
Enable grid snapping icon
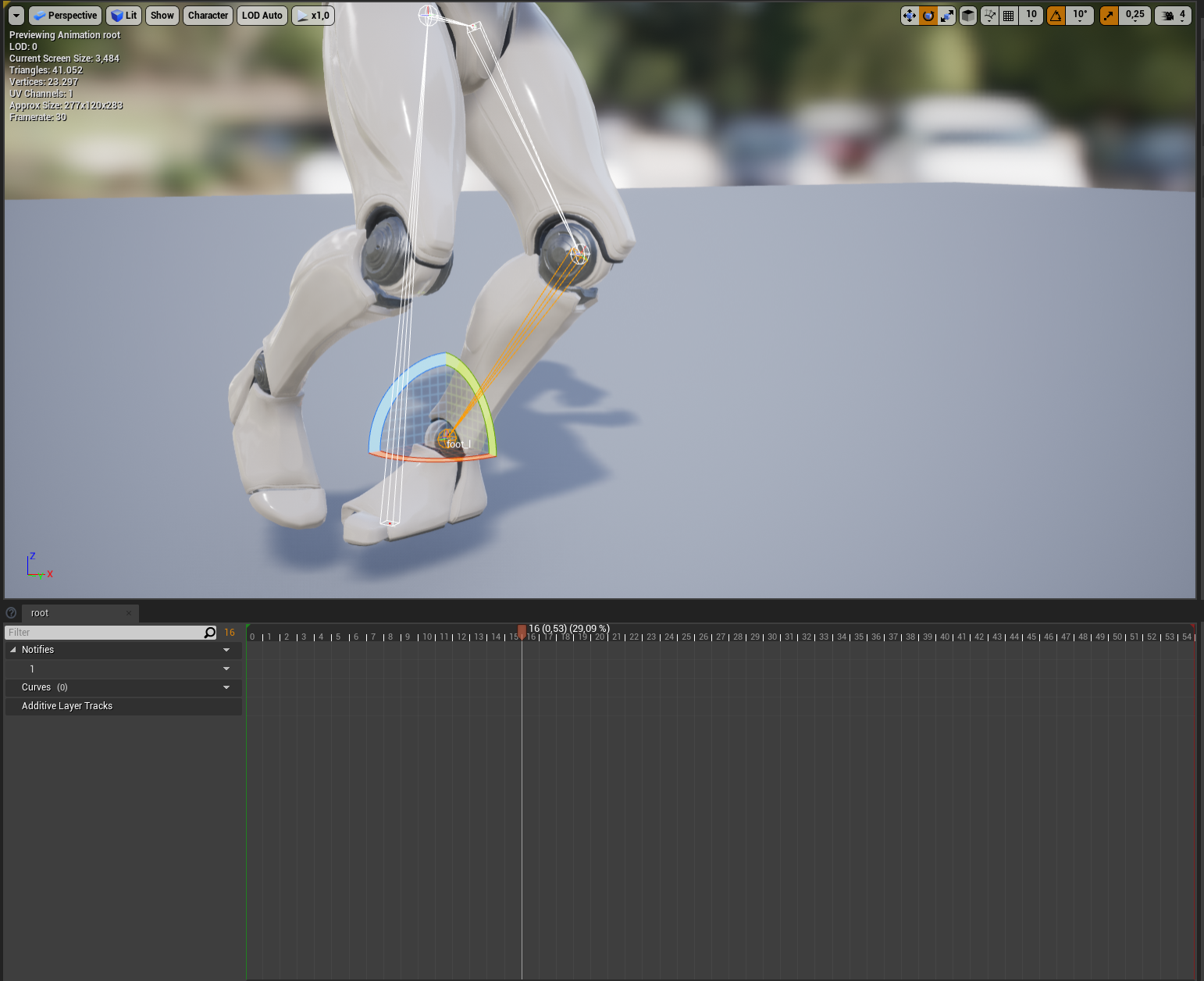click(1008, 15)
